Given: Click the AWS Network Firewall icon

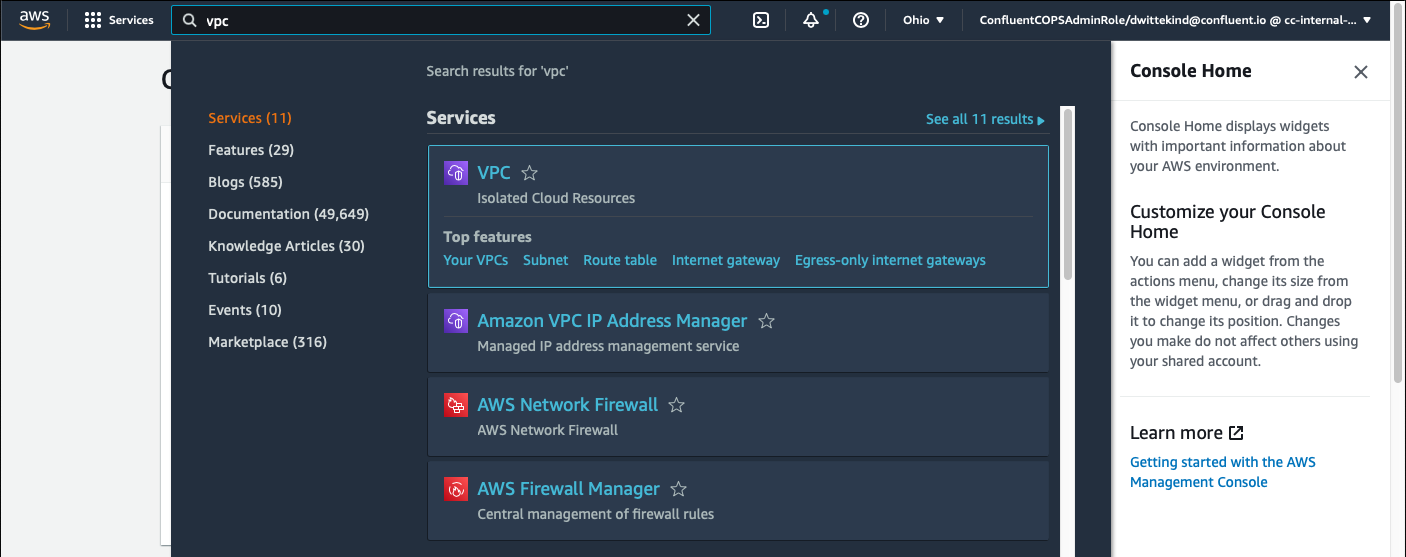Looking at the screenshot, I should [456, 405].
